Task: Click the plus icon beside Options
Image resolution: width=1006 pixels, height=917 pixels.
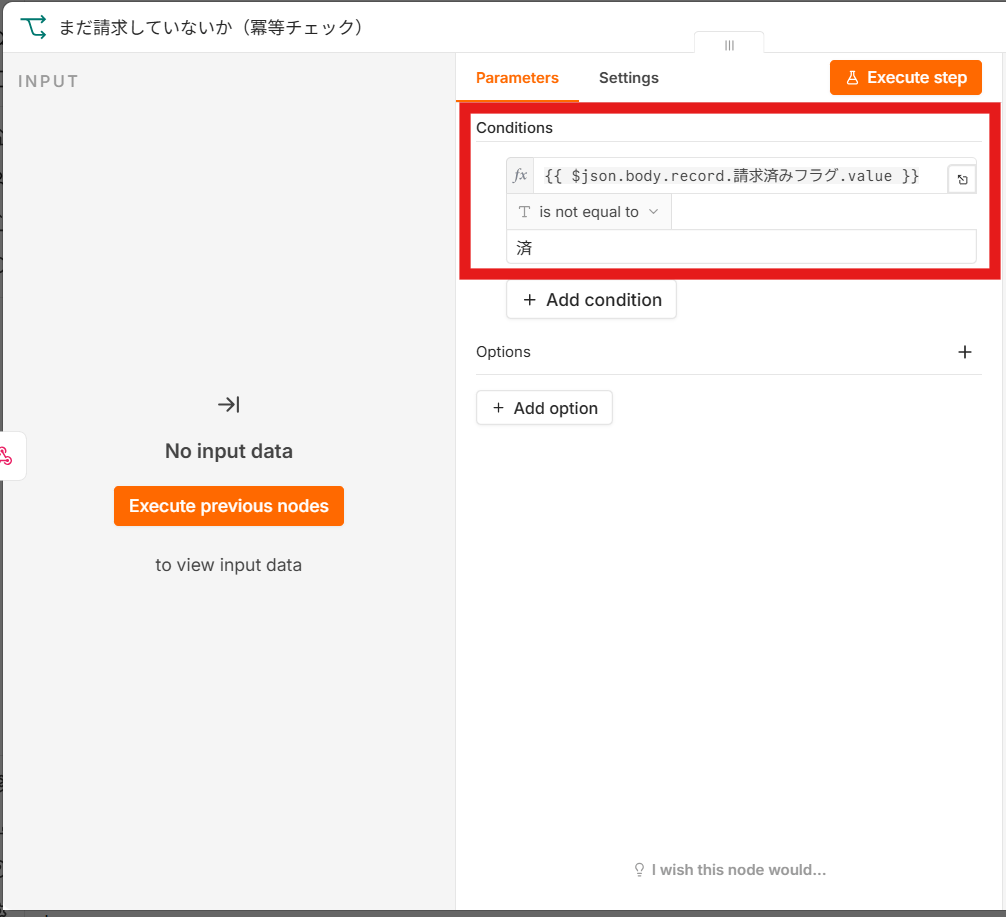Action: point(964,352)
